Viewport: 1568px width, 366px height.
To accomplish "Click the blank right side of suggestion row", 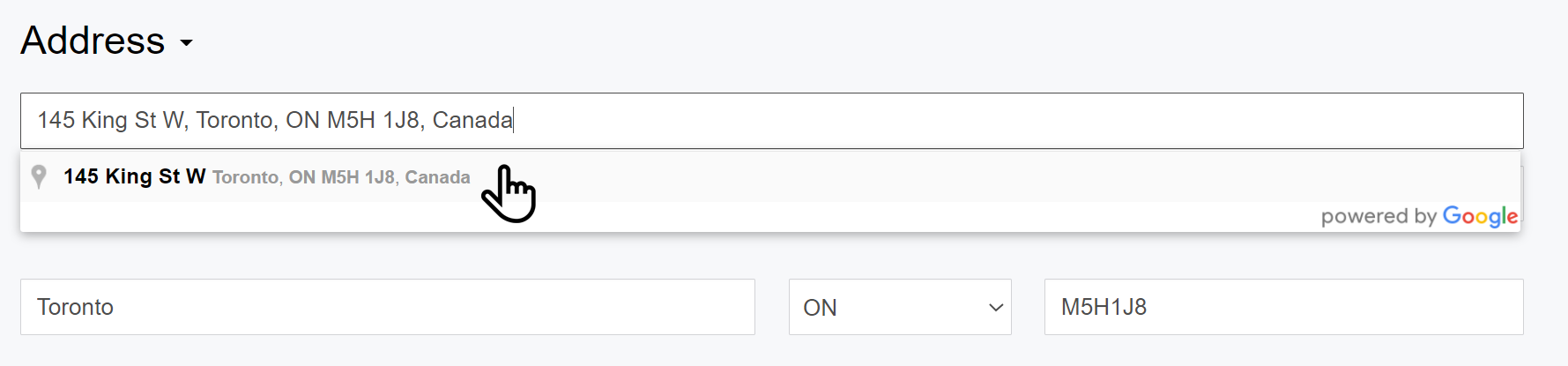I will point(970,176).
